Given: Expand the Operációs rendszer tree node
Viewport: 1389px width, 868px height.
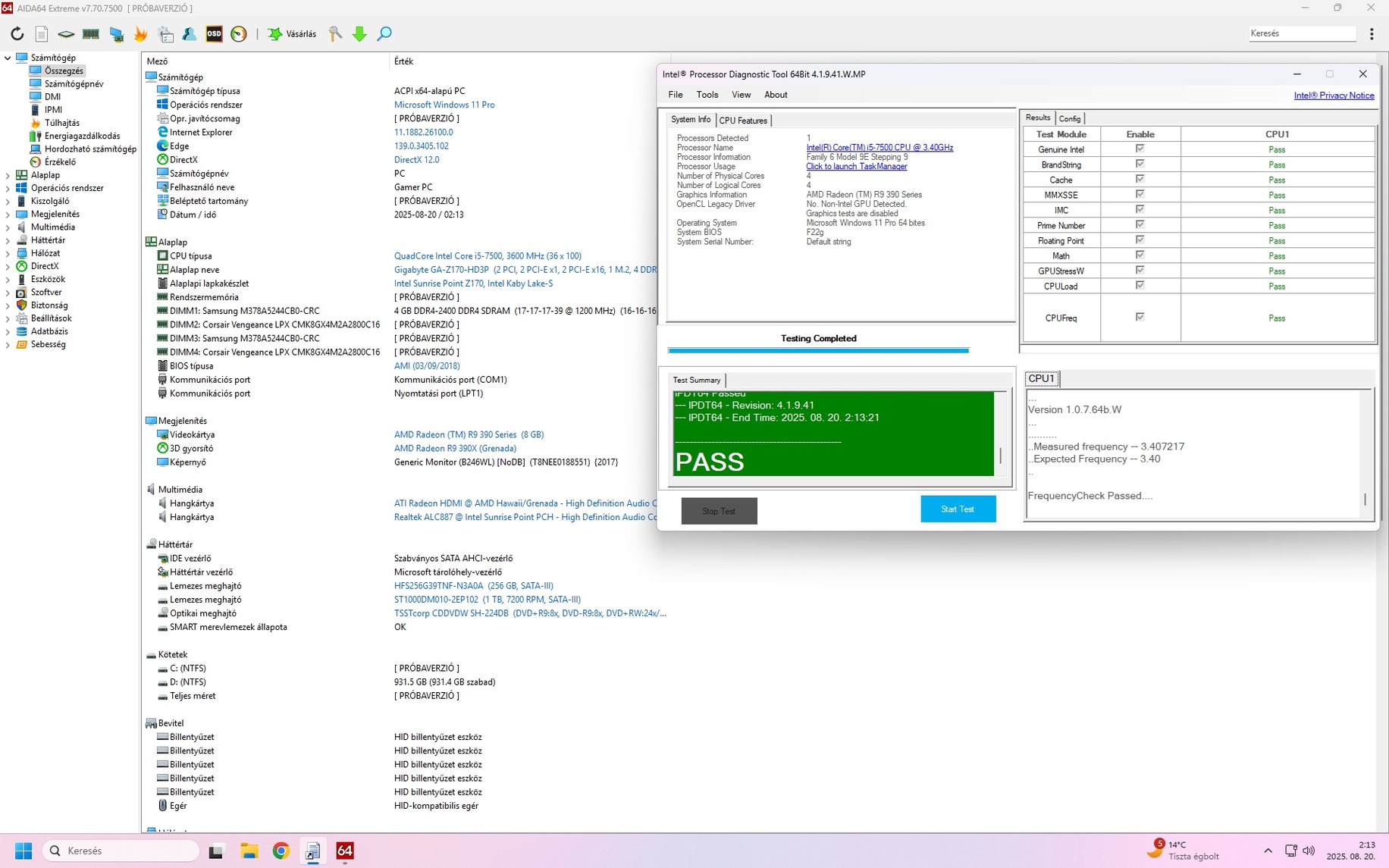Looking at the screenshot, I should [8, 188].
